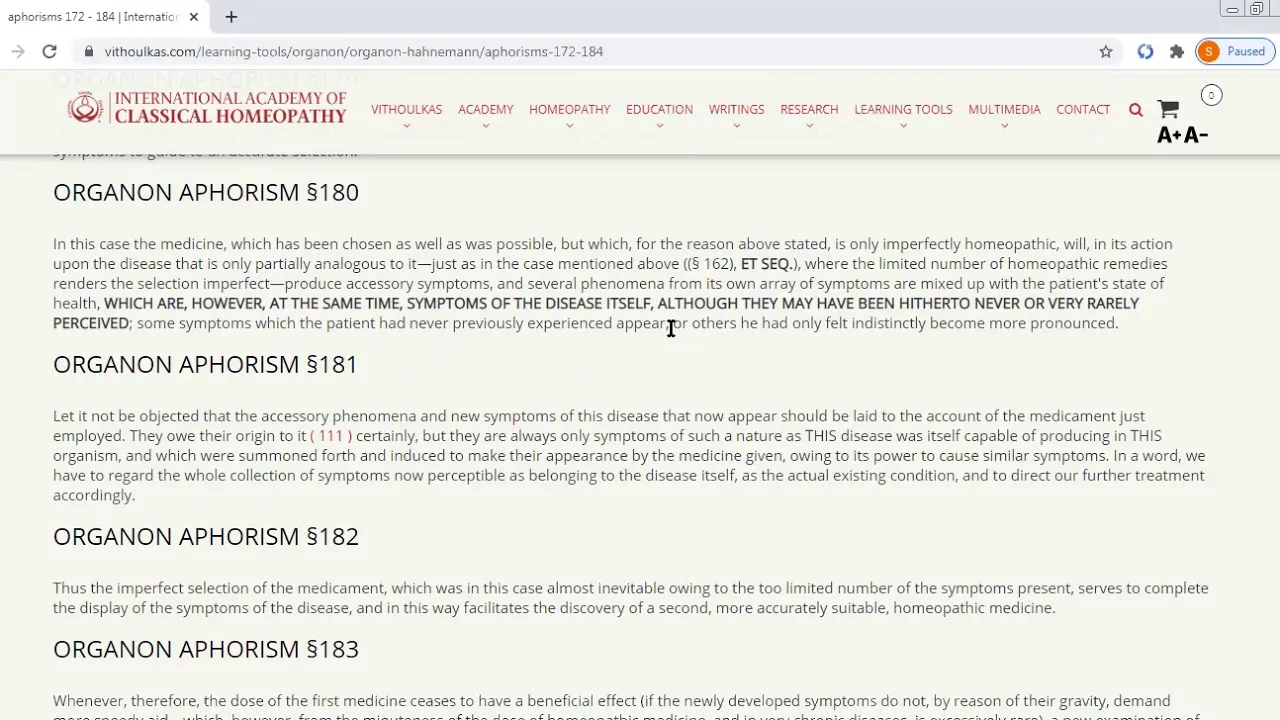Expand the chevron under RESEARCH

click(x=809, y=126)
